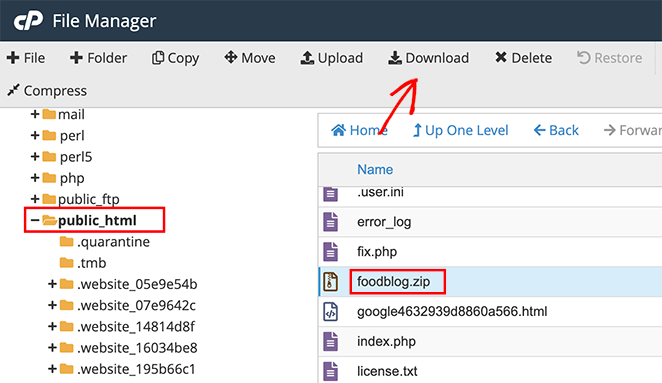Select the public_ftp folder label
The image size is (662, 383).
click(89, 199)
